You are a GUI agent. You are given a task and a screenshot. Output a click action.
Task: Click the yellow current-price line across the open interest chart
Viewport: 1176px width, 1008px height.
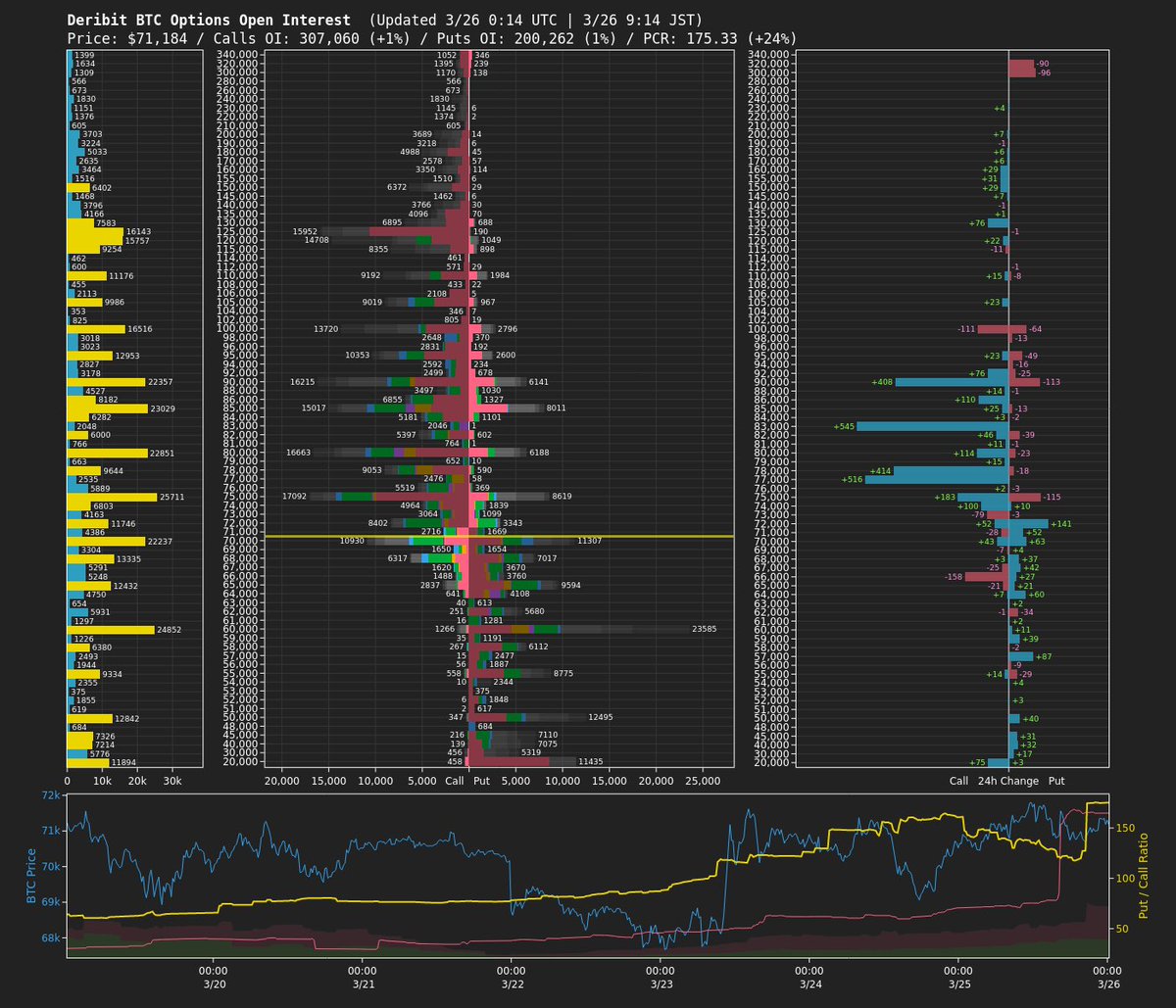tap(500, 536)
